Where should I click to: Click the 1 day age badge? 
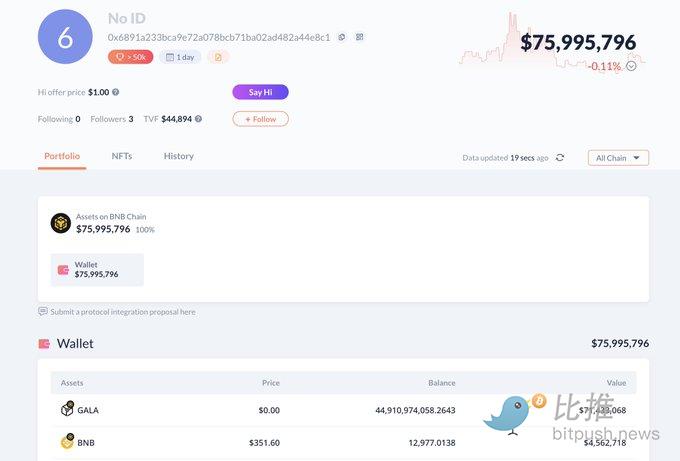[x=180, y=57]
